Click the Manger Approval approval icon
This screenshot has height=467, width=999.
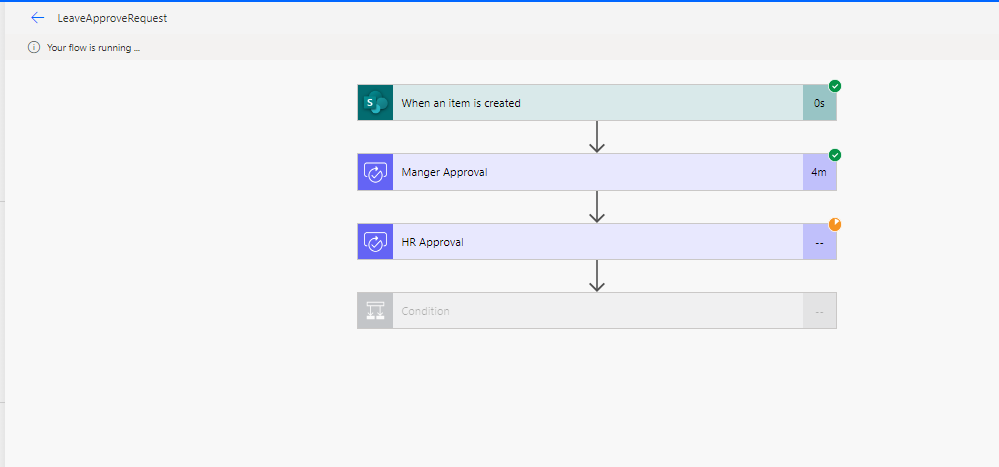point(375,172)
